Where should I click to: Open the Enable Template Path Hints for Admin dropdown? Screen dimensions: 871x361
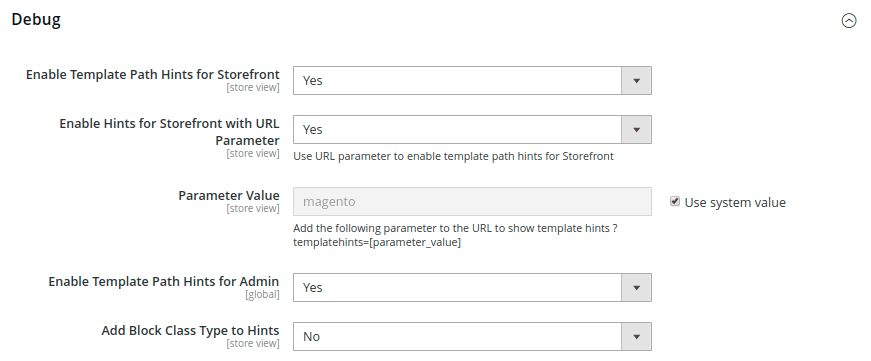point(472,288)
